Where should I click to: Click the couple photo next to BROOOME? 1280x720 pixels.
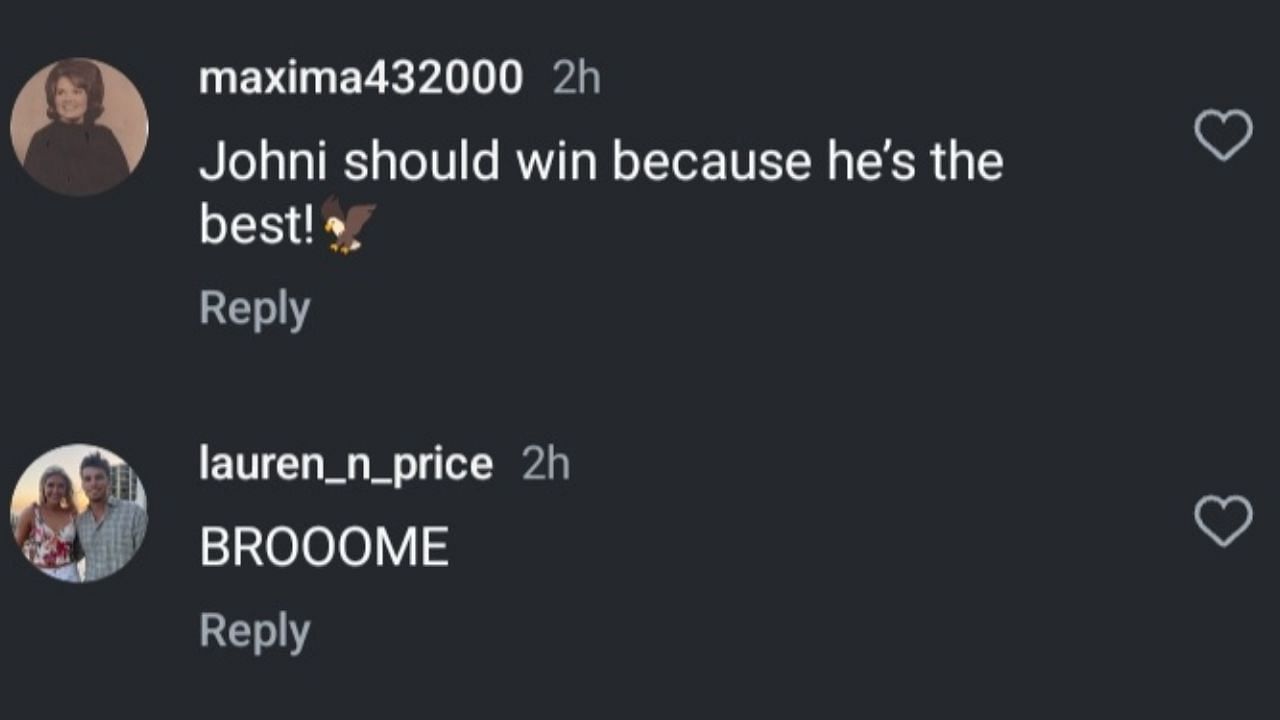point(79,513)
